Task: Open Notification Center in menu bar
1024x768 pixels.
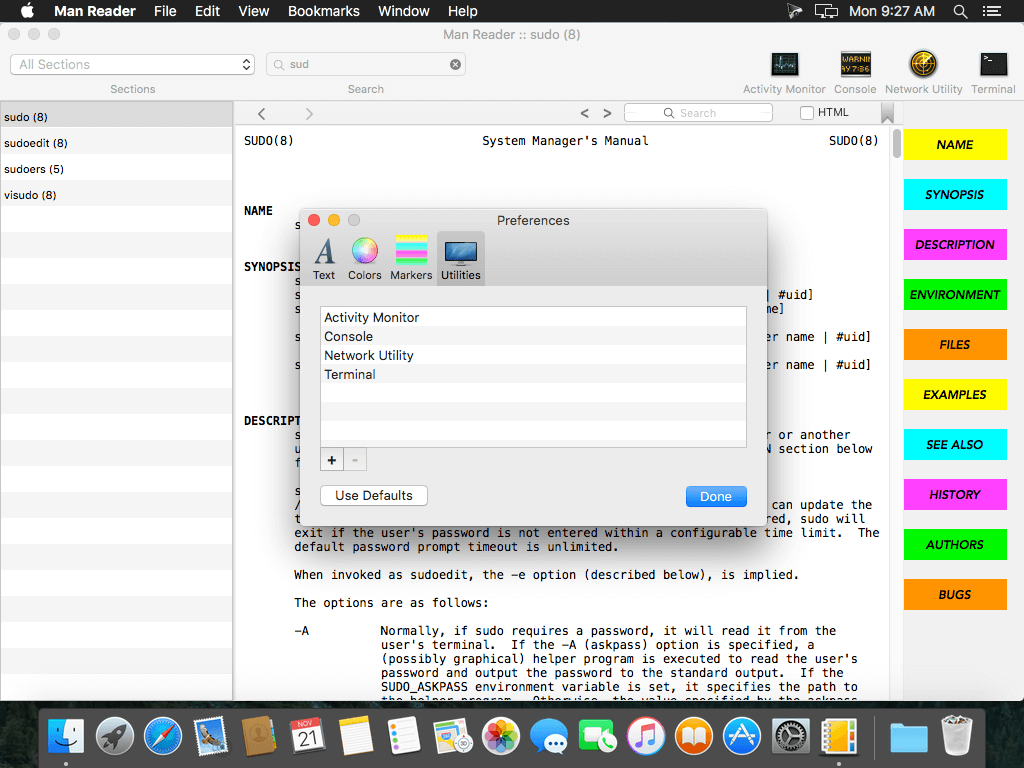Action: (992, 11)
